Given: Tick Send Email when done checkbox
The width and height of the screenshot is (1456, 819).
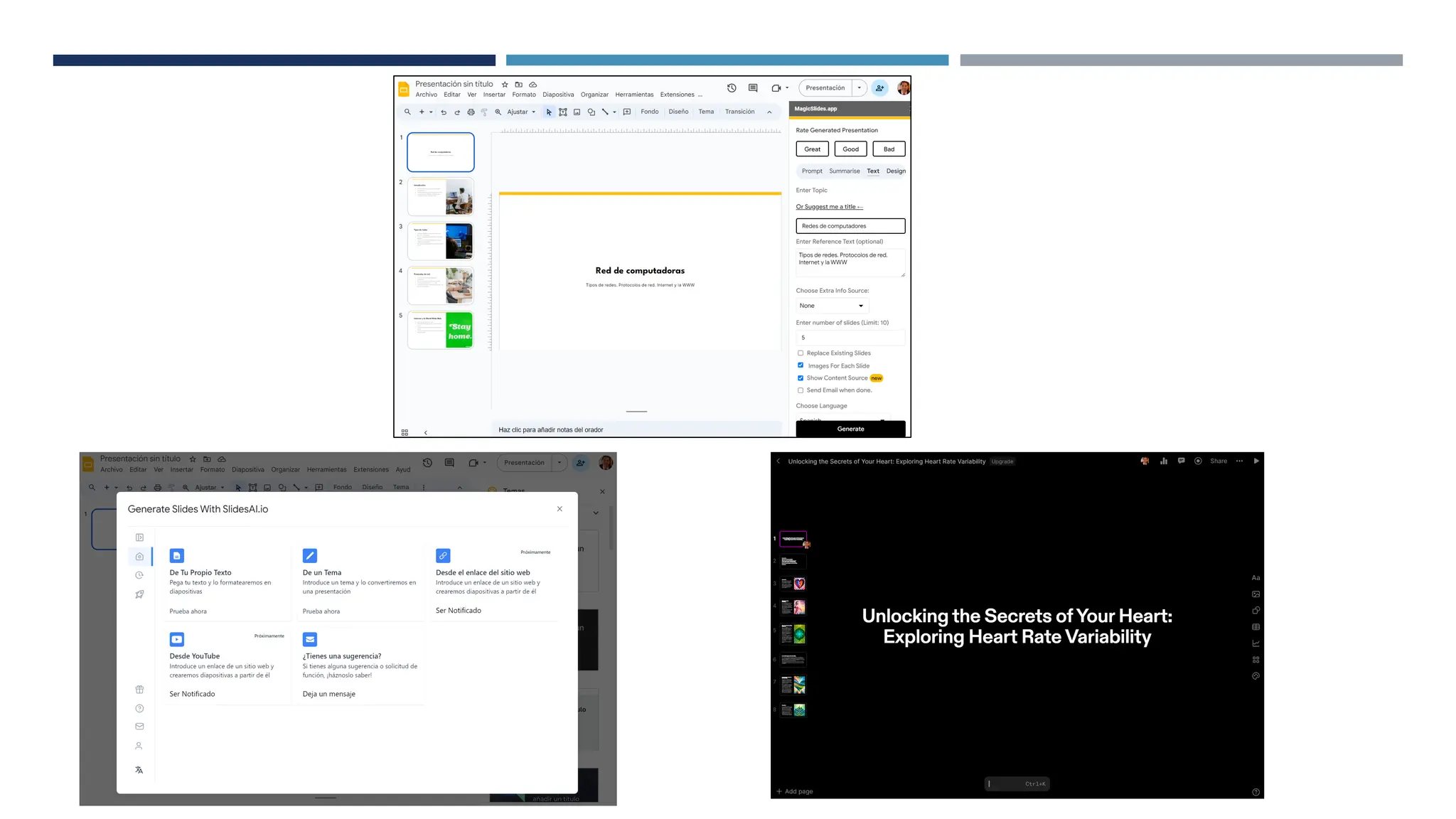Looking at the screenshot, I should (x=801, y=390).
